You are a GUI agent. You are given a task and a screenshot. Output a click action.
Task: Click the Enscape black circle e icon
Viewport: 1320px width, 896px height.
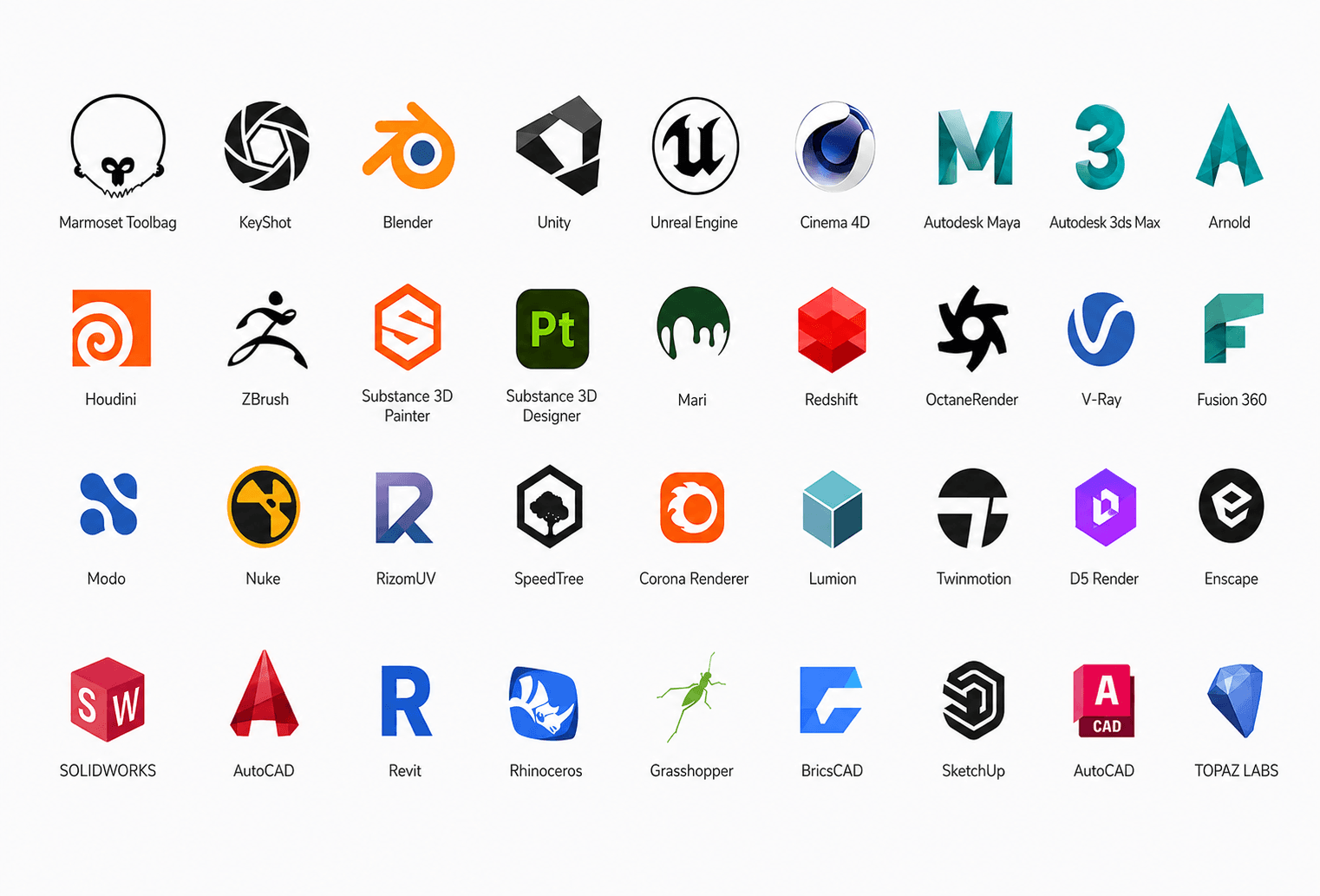(1232, 506)
